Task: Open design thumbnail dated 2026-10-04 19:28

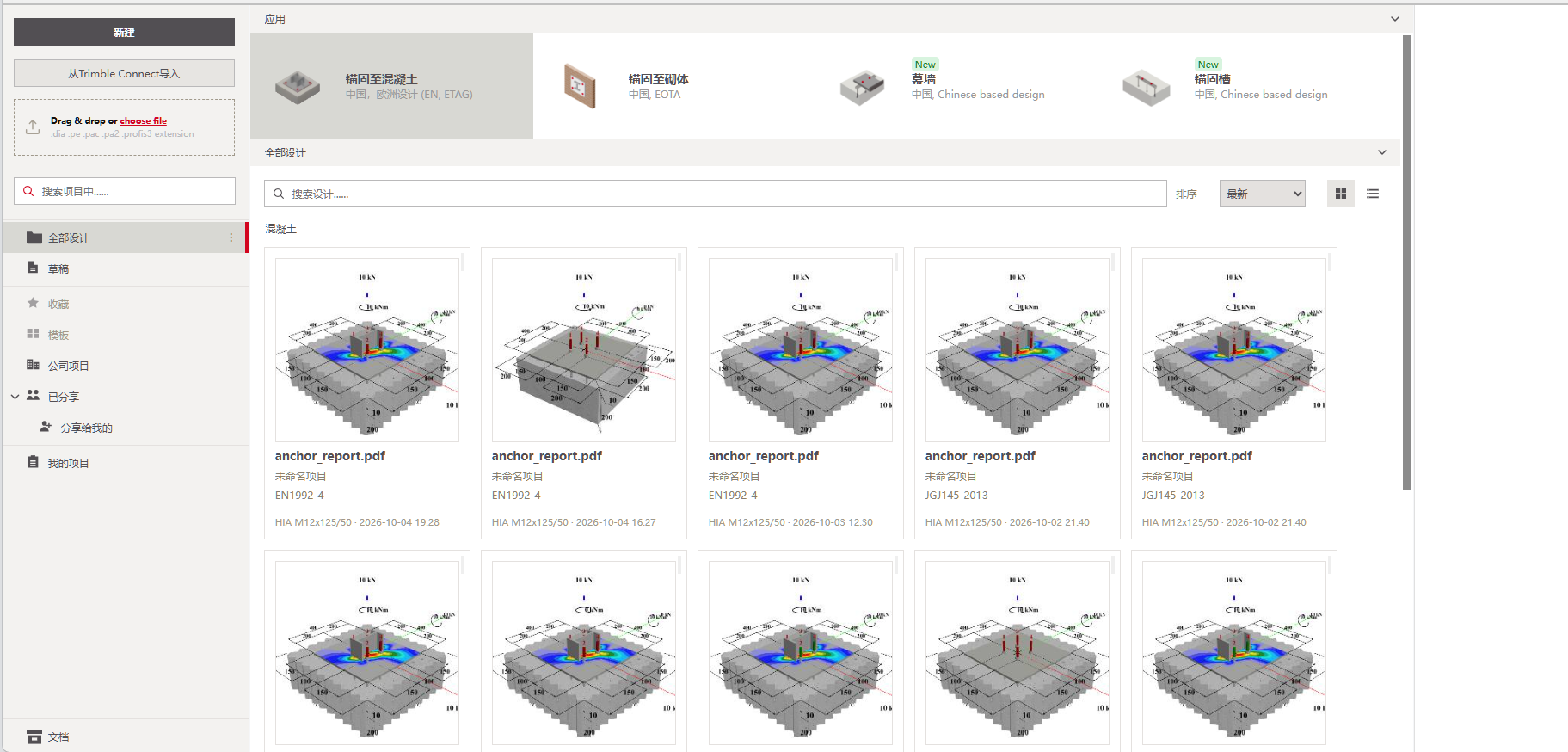Action: coord(367,350)
